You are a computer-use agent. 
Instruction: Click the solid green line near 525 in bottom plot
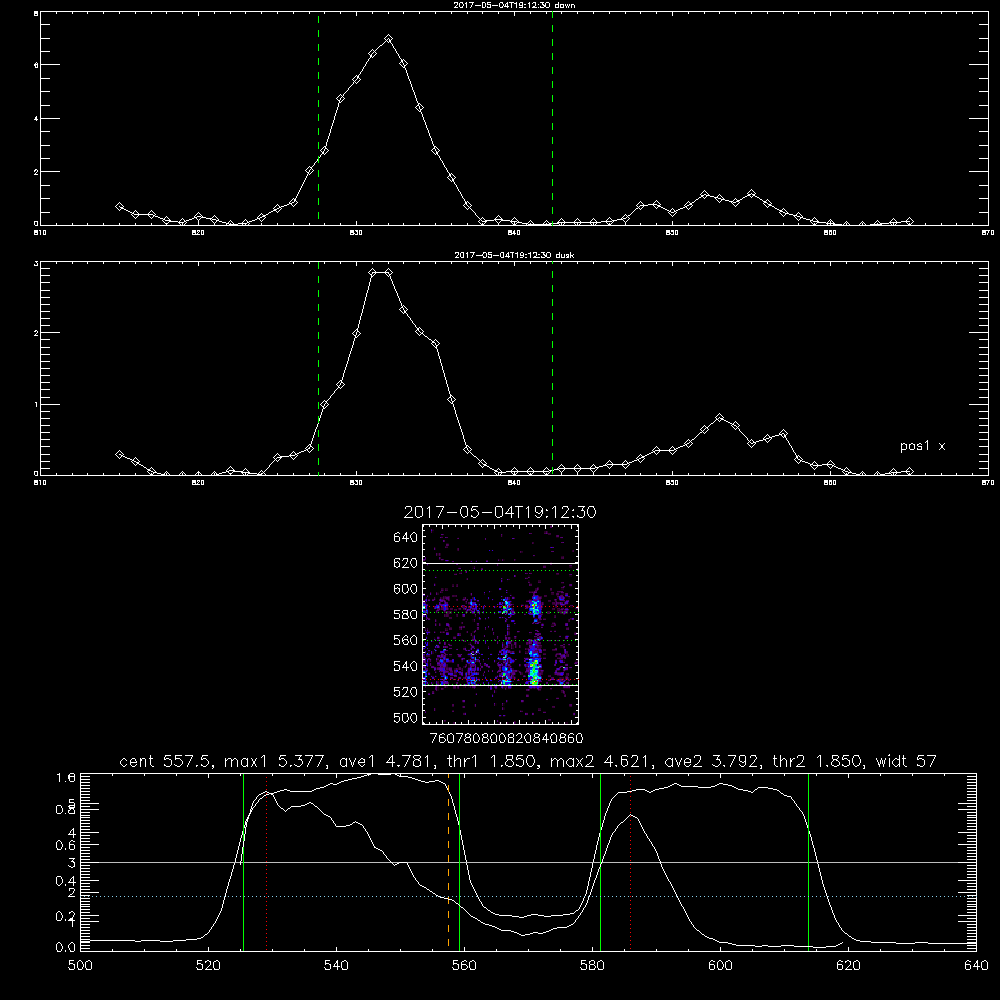[x=243, y=861]
